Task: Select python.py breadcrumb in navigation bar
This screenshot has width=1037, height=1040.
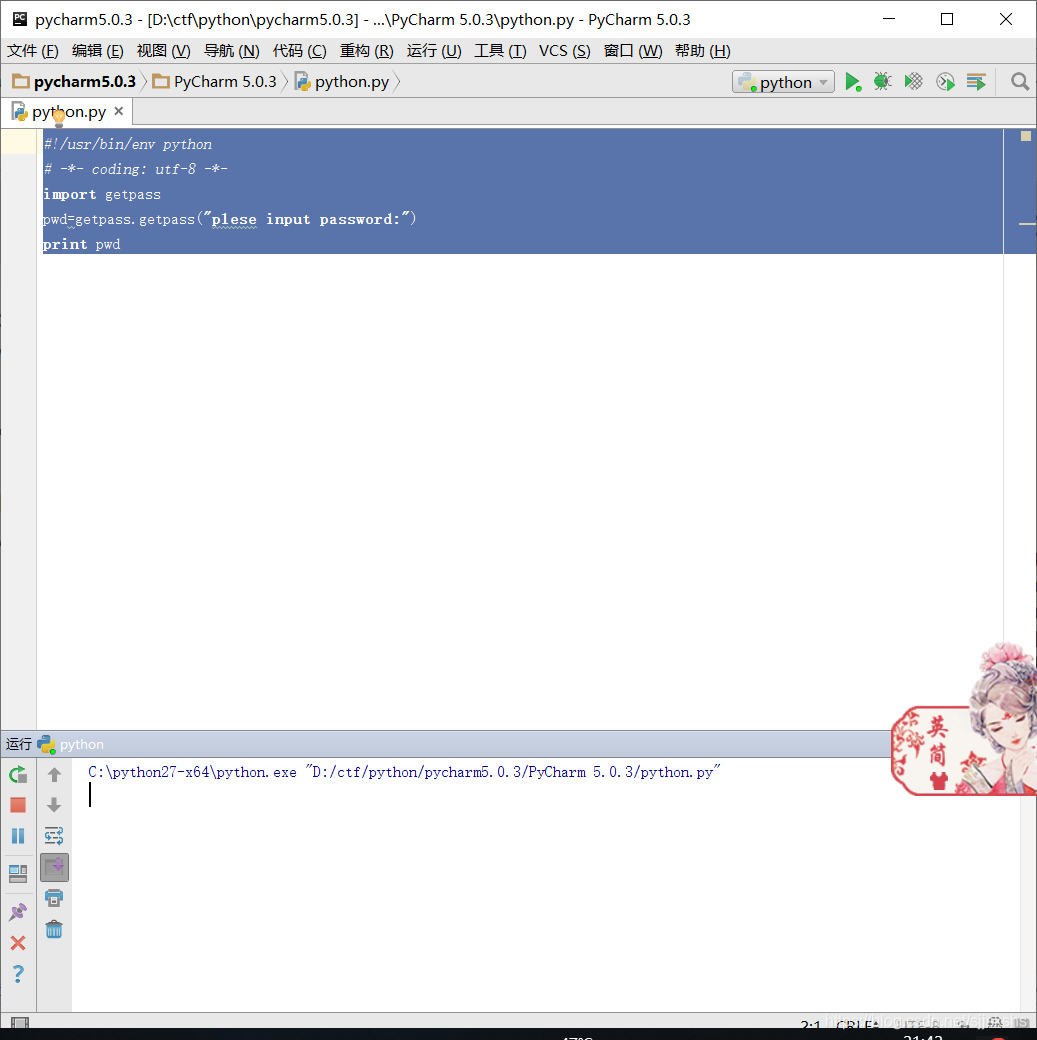Action: 342,82
